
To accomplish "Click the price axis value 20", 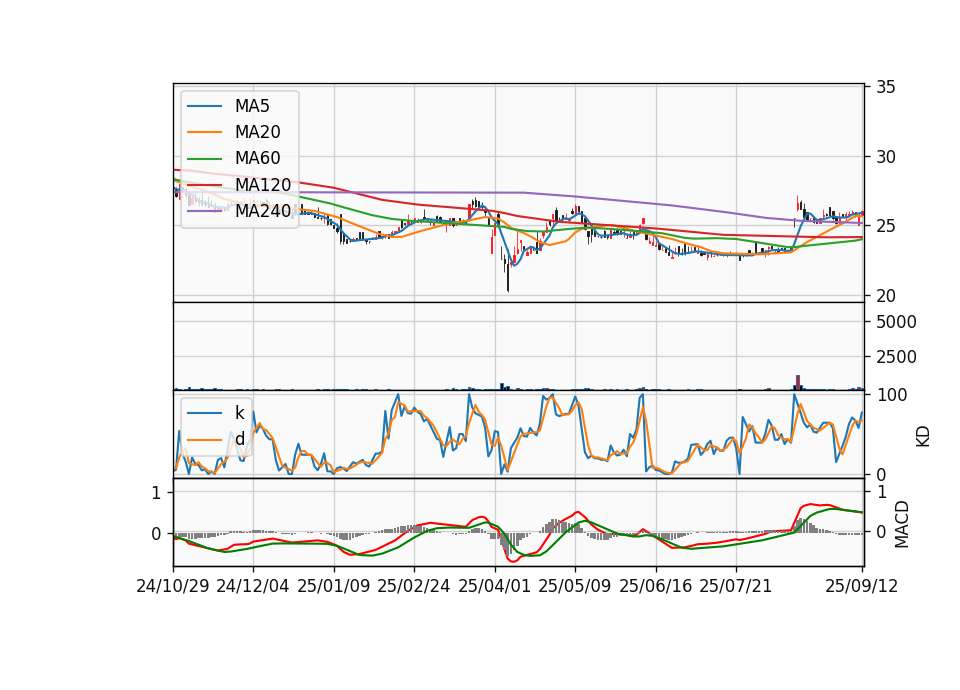I will click(885, 296).
